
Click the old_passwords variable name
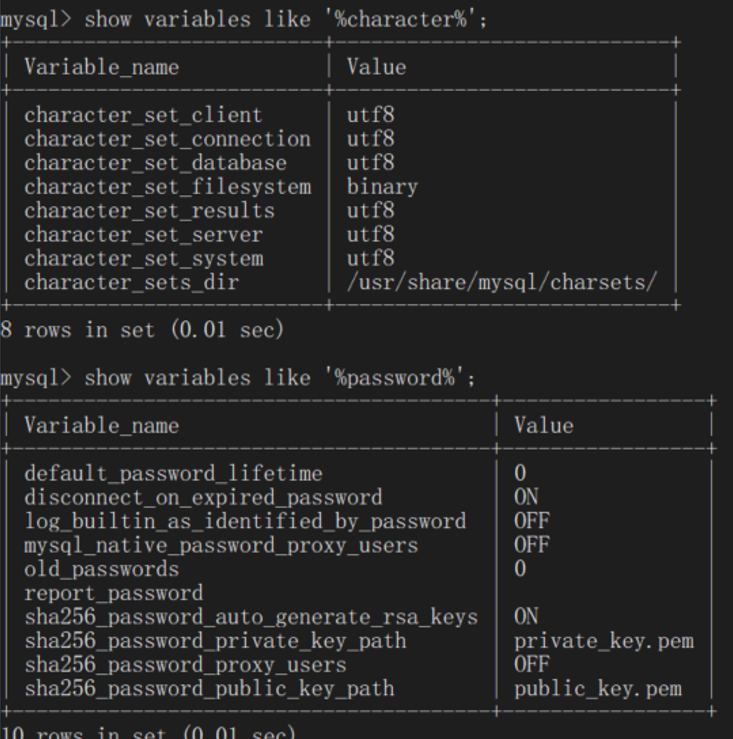point(101,569)
